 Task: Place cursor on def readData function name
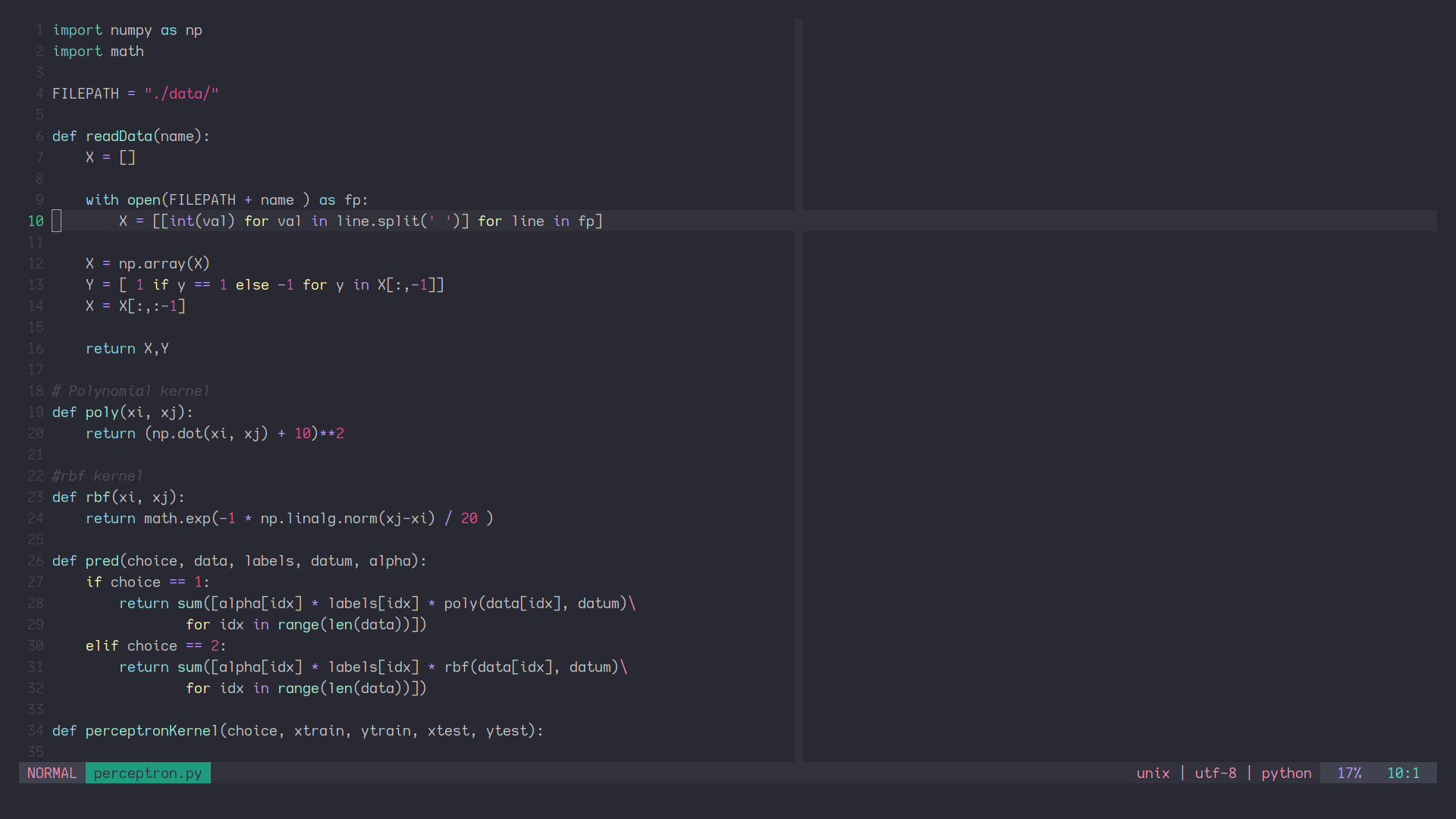click(x=118, y=136)
